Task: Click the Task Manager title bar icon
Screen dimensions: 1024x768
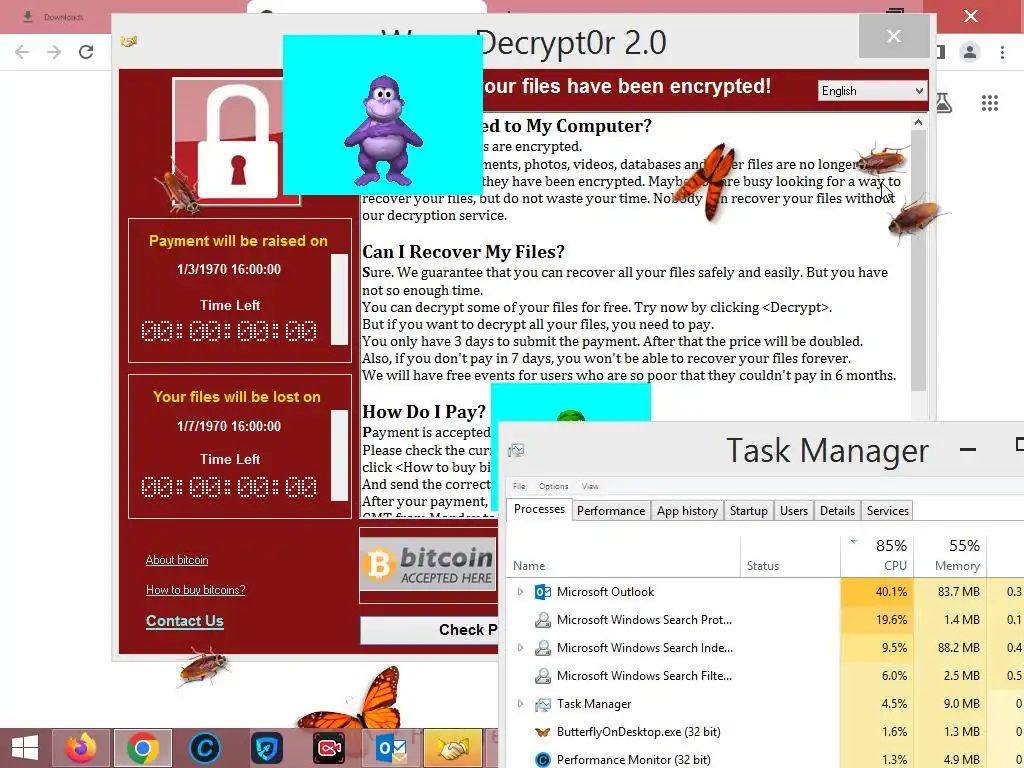Action: tap(517, 450)
